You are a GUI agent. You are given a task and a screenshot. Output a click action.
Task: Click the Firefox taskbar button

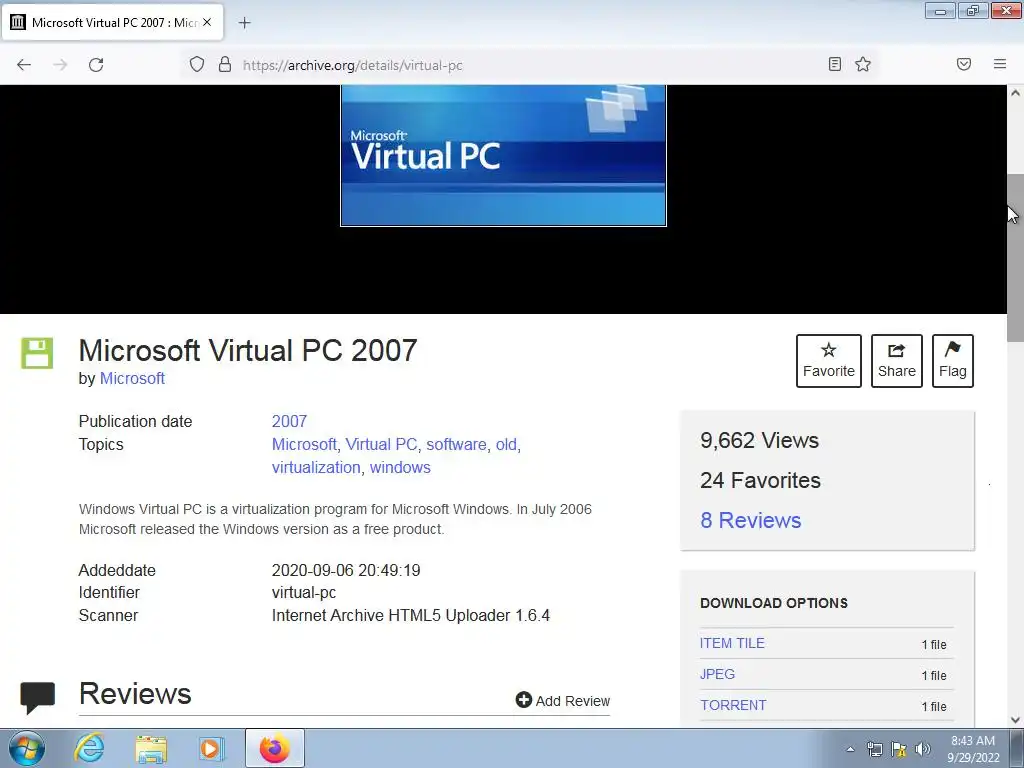coord(274,748)
